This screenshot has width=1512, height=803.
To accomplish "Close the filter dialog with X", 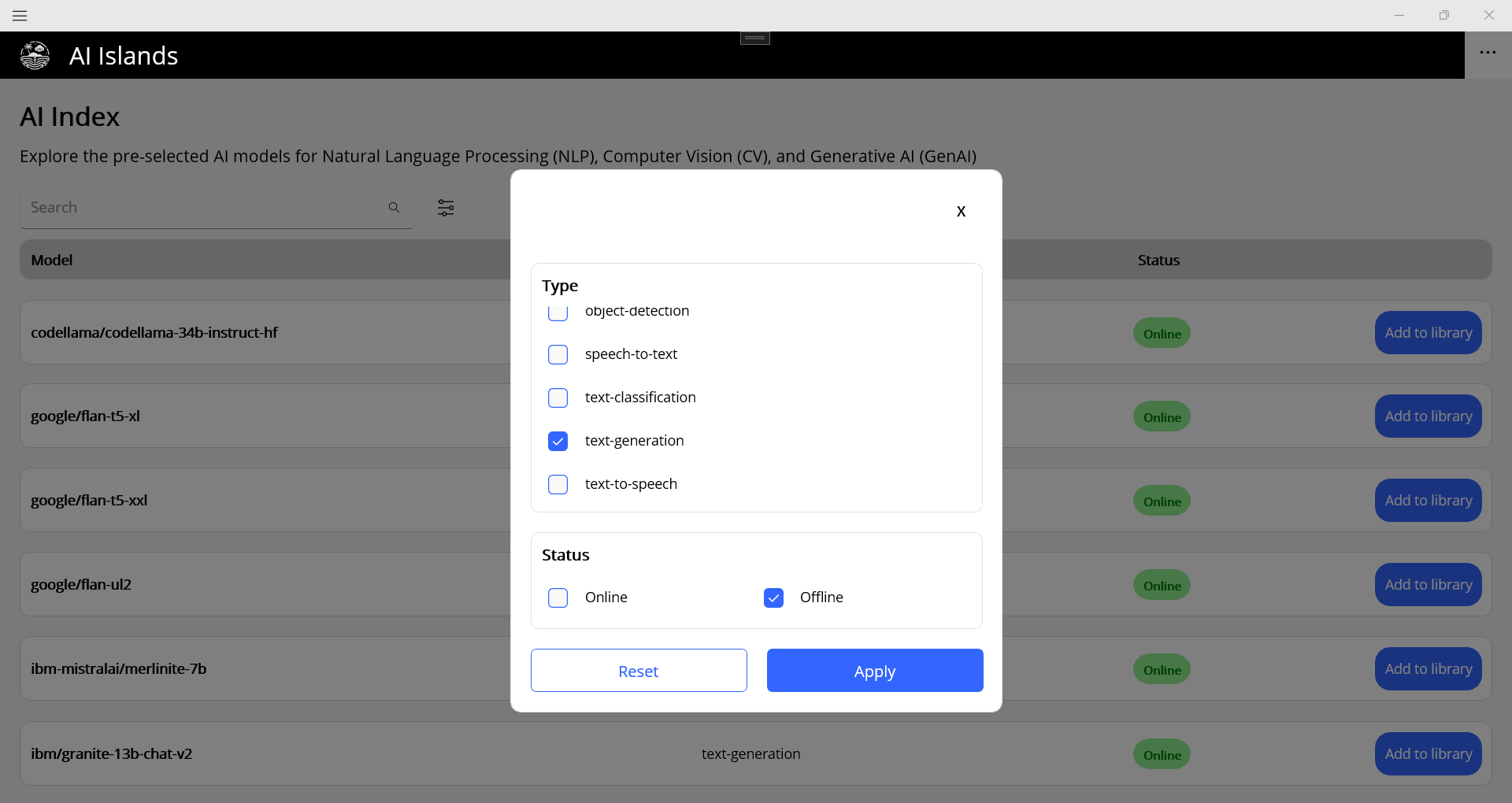I will [961, 211].
